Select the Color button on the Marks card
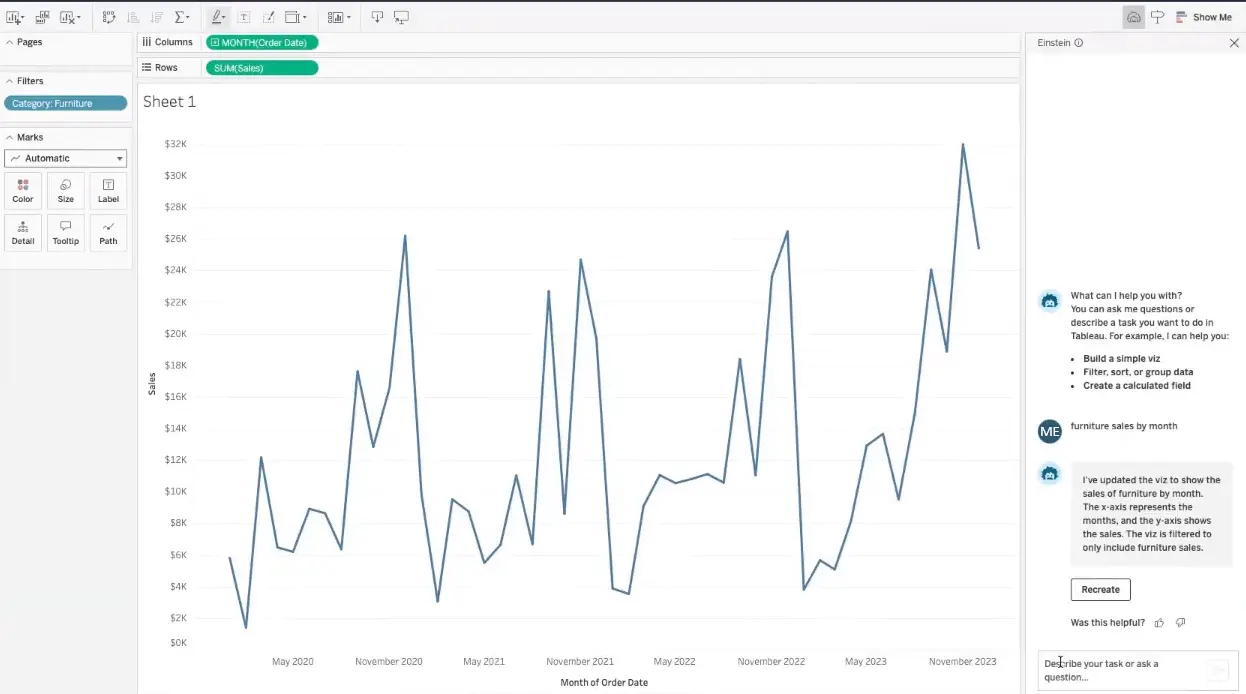The image size is (1246, 694). point(22,190)
